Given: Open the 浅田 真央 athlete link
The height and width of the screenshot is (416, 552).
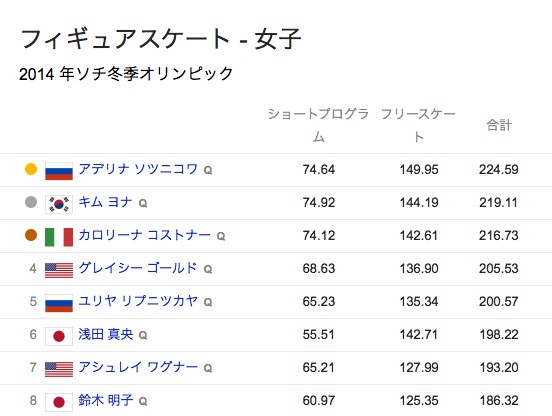Looking at the screenshot, I should pos(106,334).
